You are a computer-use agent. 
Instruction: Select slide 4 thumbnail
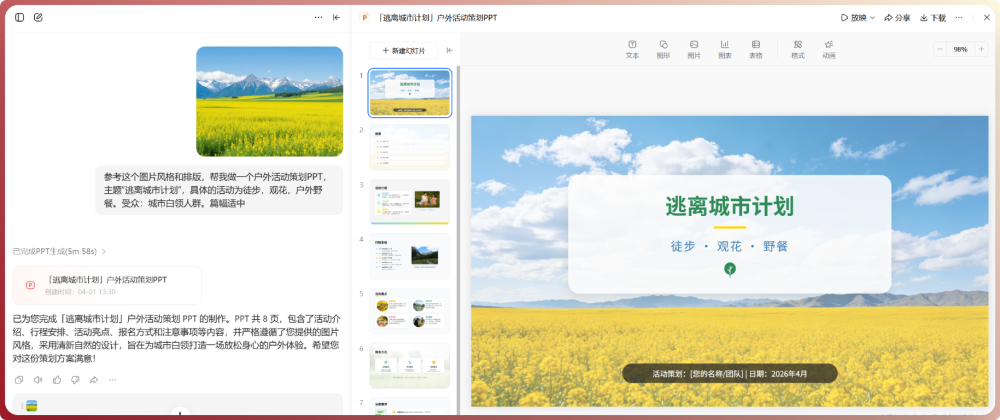[x=409, y=256]
